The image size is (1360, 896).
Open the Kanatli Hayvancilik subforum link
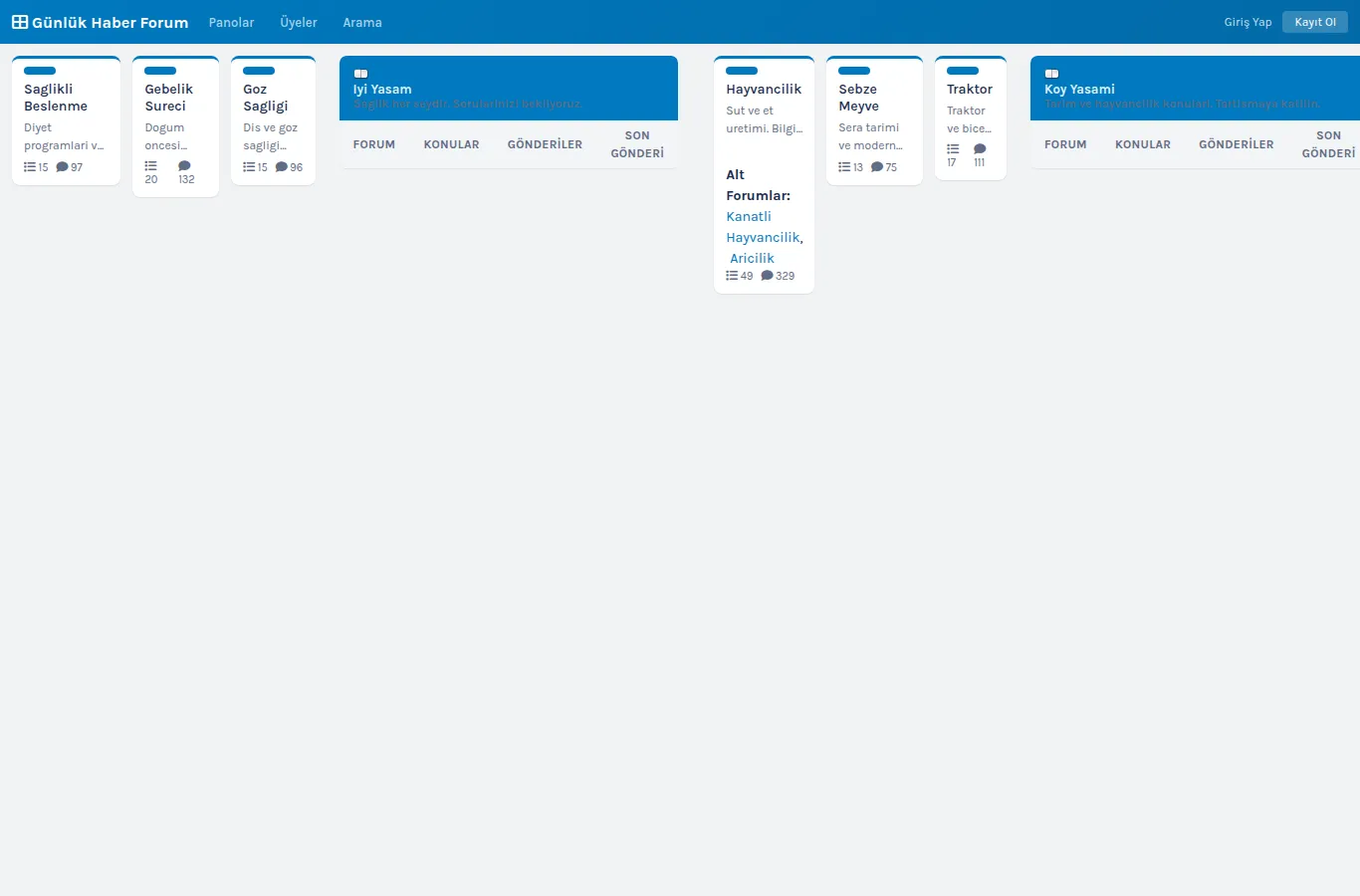(x=763, y=227)
